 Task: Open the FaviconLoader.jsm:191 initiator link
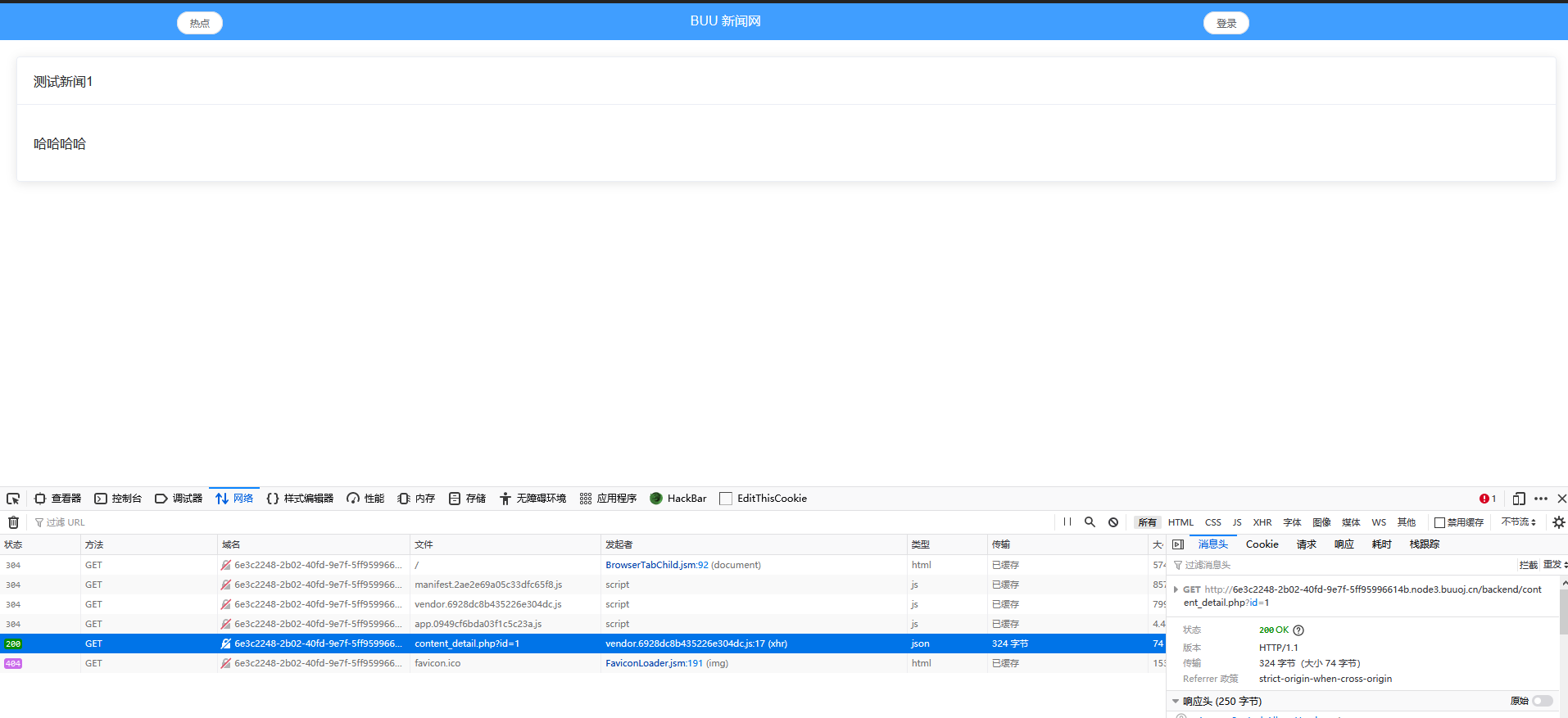tap(654, 663)
